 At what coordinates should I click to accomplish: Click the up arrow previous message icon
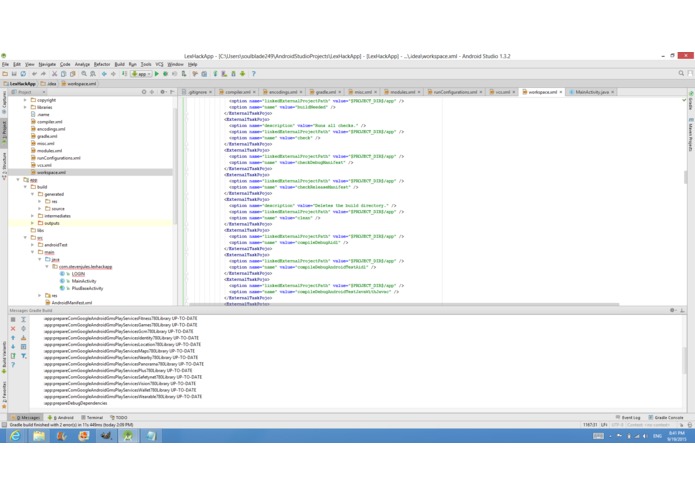(x=13, y=338)
